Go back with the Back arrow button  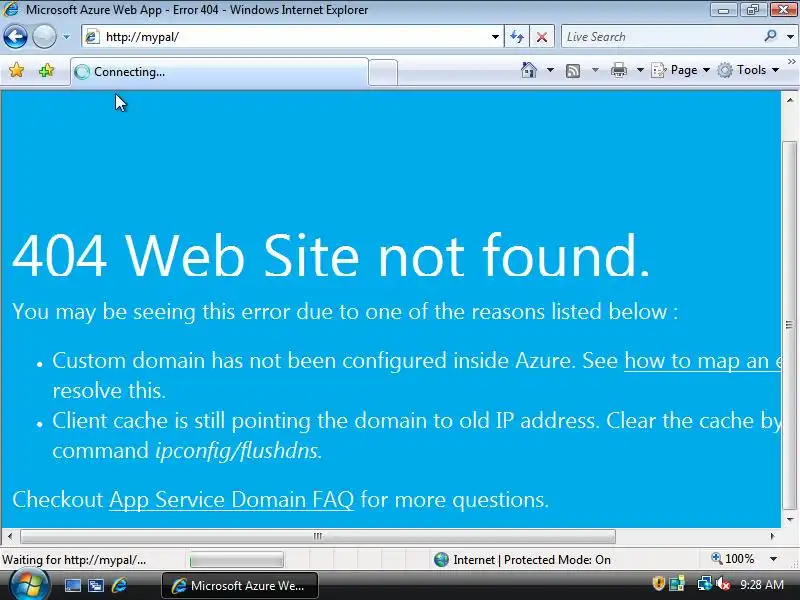tap(15, 37)
